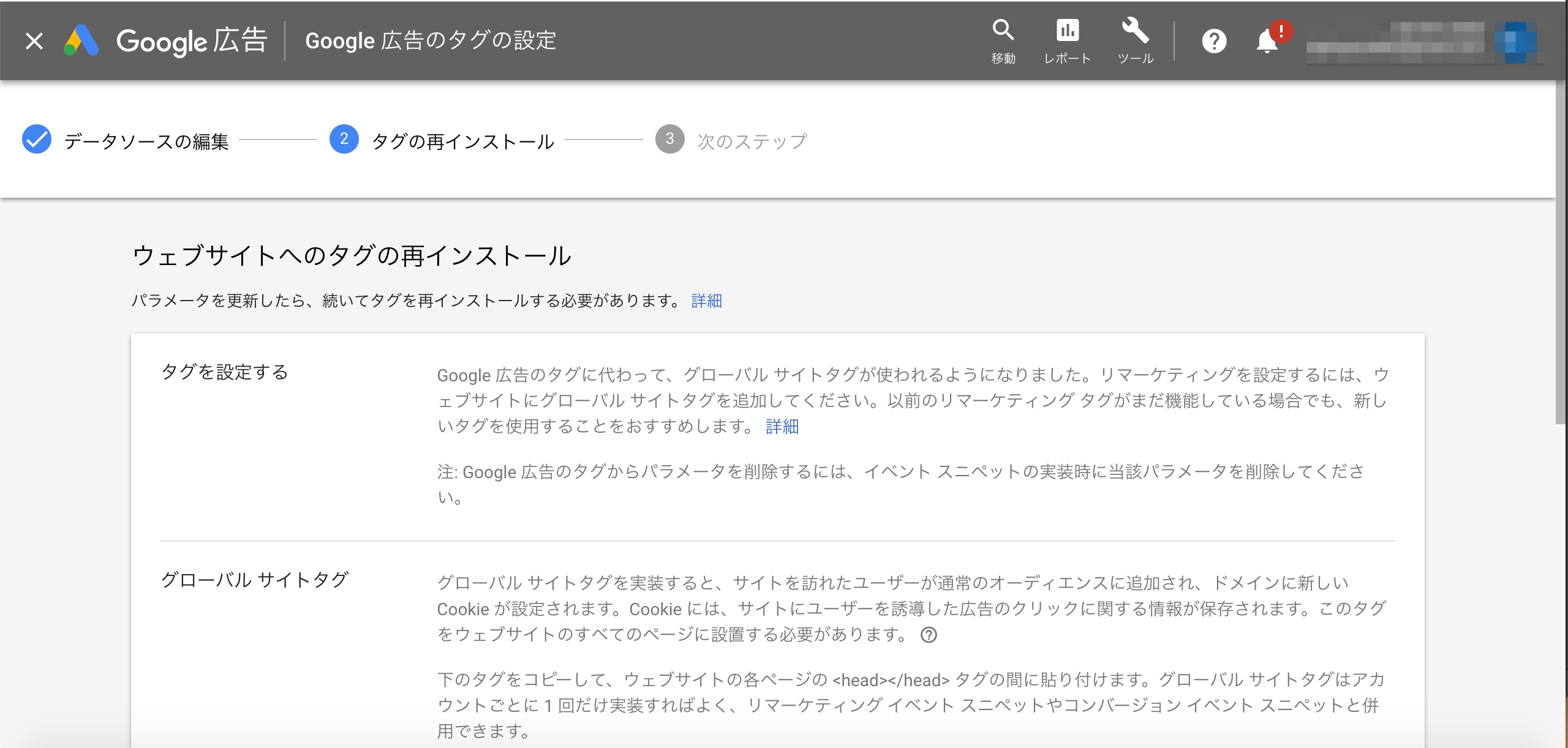Click the blurred account name area
The width and height of the screenshot is (1568, 748).
(x=1396, y=43)
